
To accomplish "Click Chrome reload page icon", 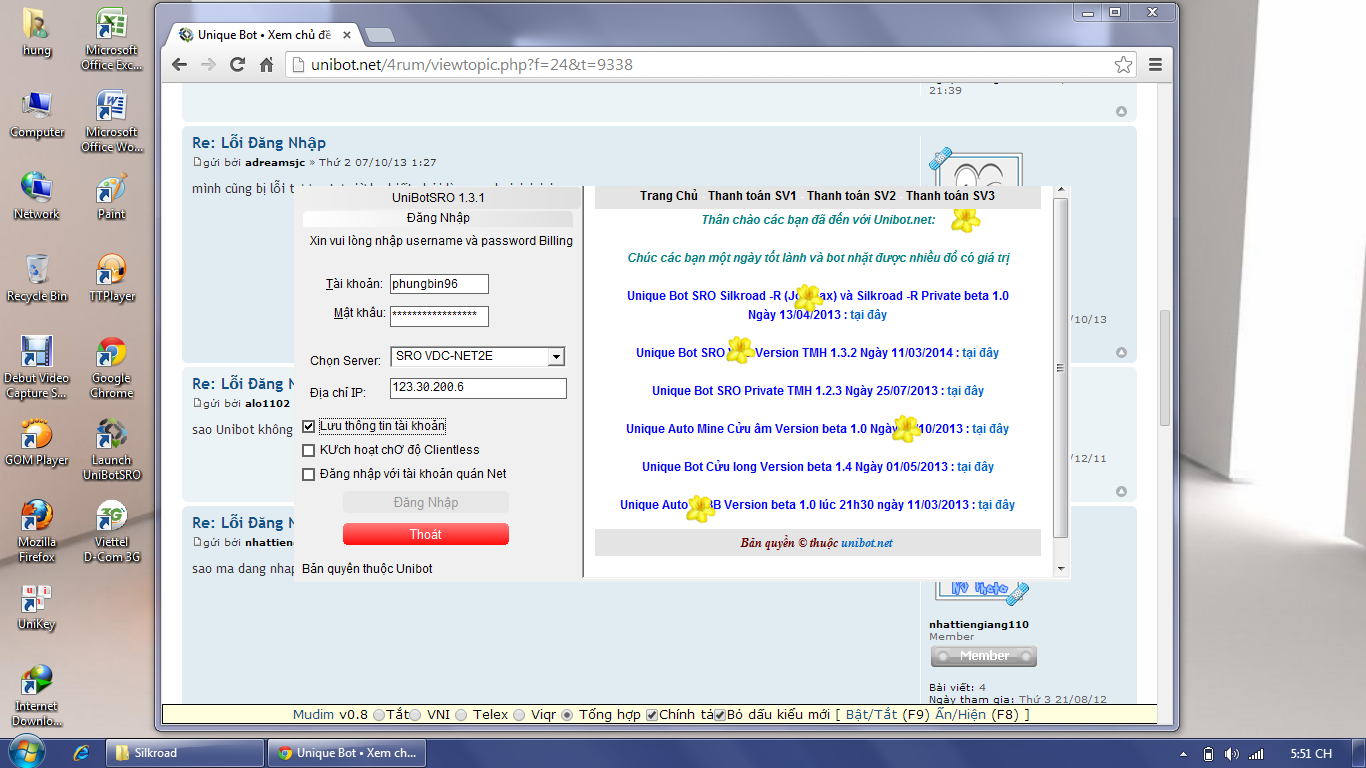I will pyautogui.click(x=237, y=65).
